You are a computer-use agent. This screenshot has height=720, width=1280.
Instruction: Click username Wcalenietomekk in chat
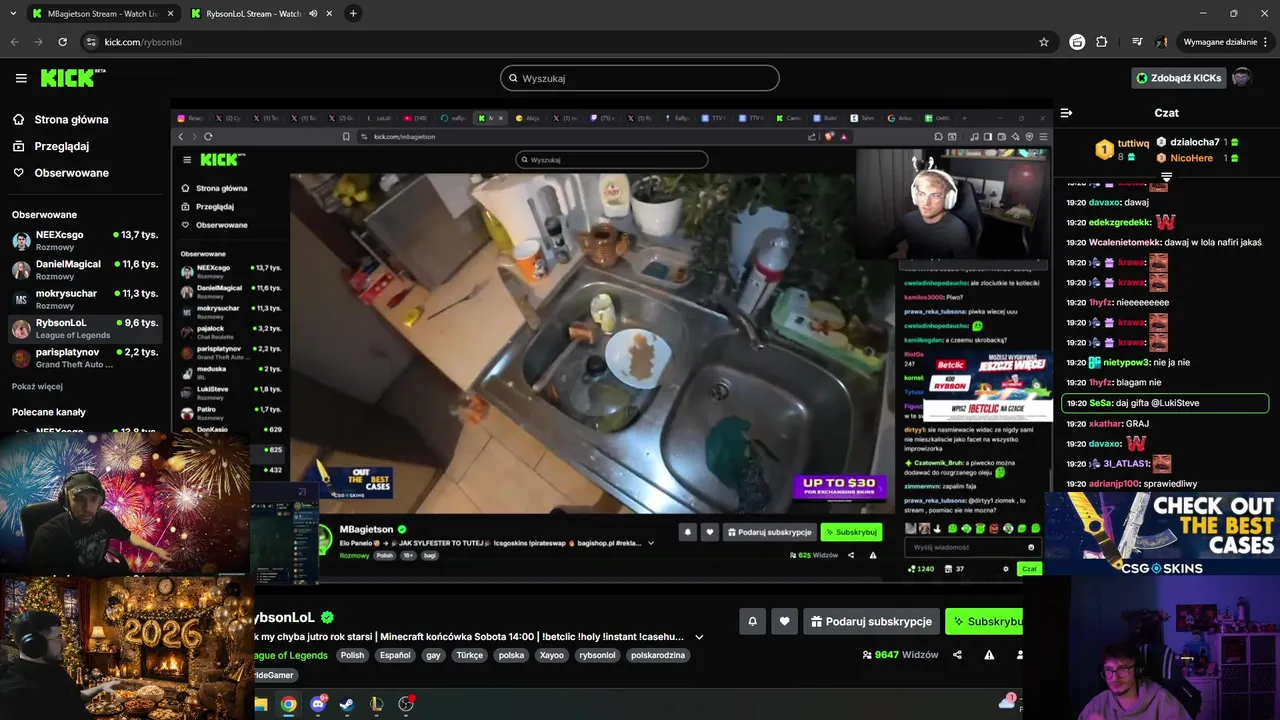[1125, 242]
